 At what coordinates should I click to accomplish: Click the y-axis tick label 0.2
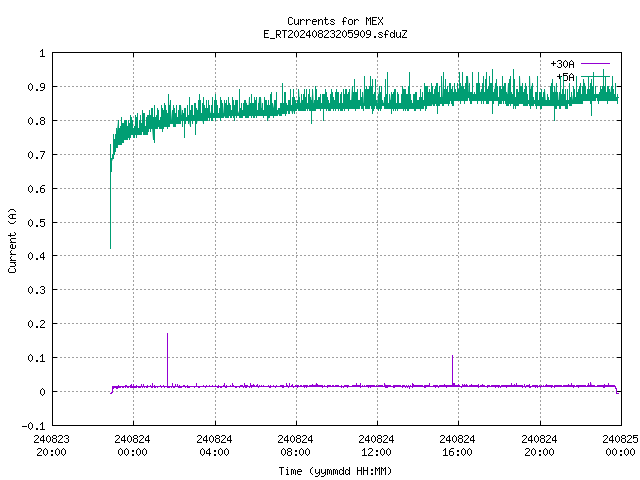click(36, 324)
